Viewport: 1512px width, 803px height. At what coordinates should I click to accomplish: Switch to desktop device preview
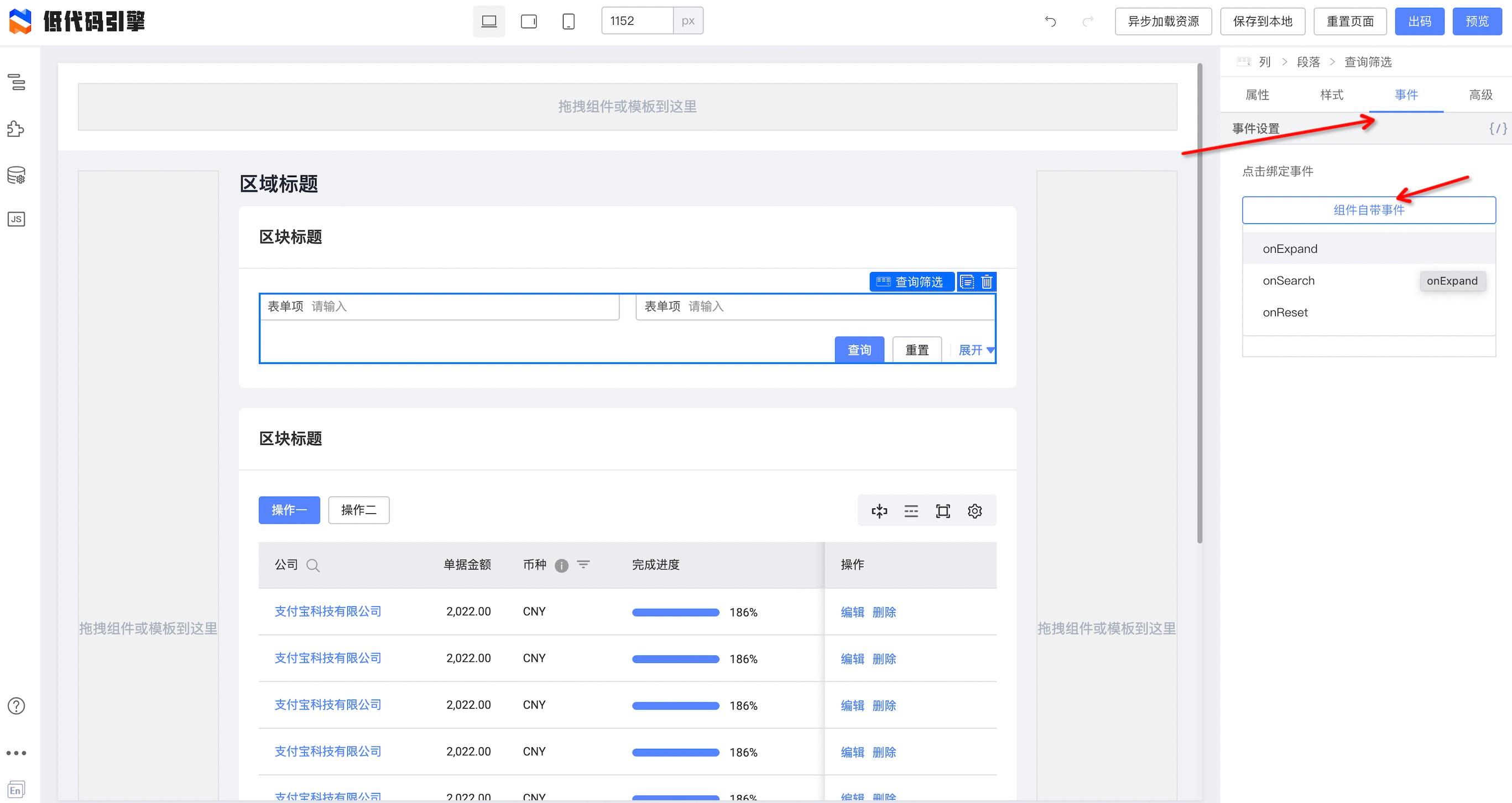click(x=488, y=22)
